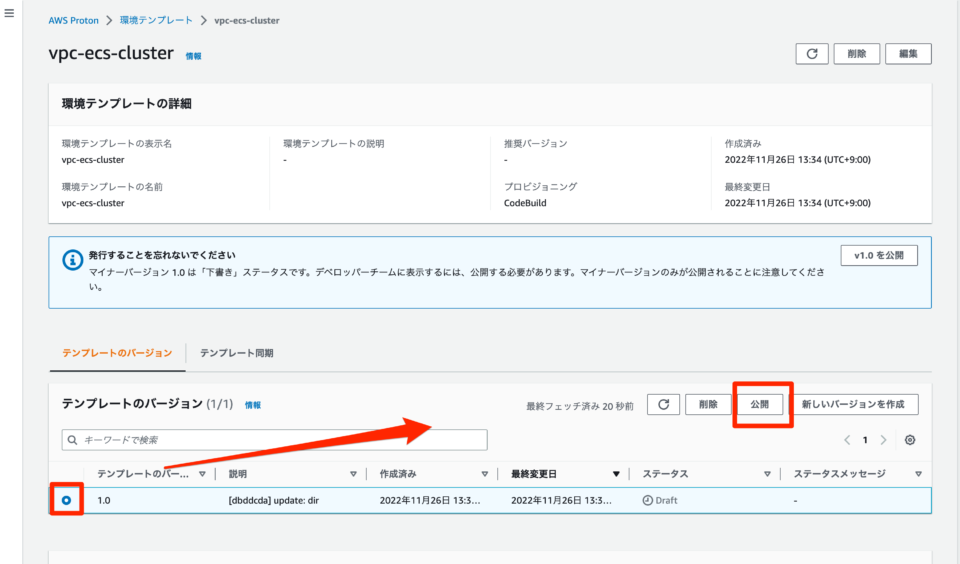Select the radio button for version 1.0

[x=66, y=500]
